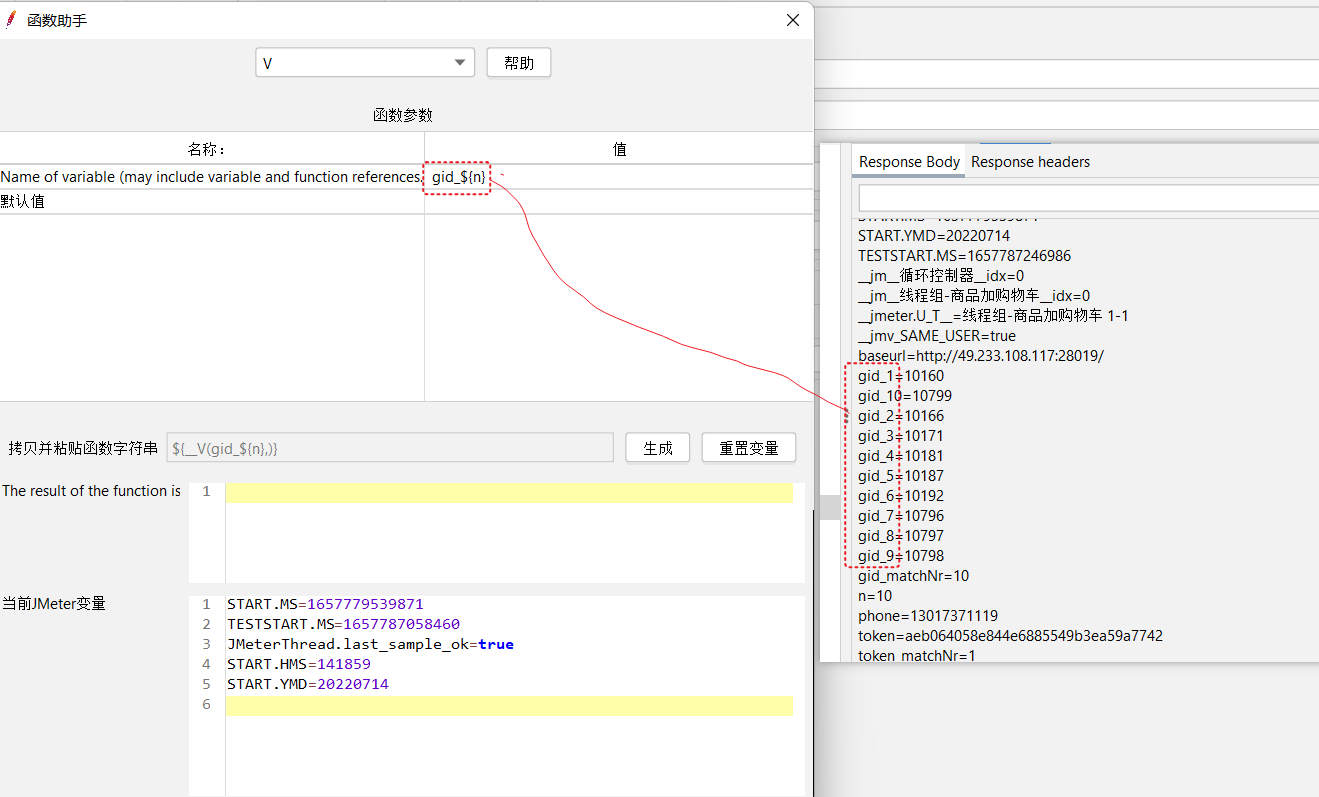Image resolution: width=1319 pixels, height=797 pixels.
Task: Click the __jm__循环控制器__idx=0 line
Action: (x=941, y=276)
